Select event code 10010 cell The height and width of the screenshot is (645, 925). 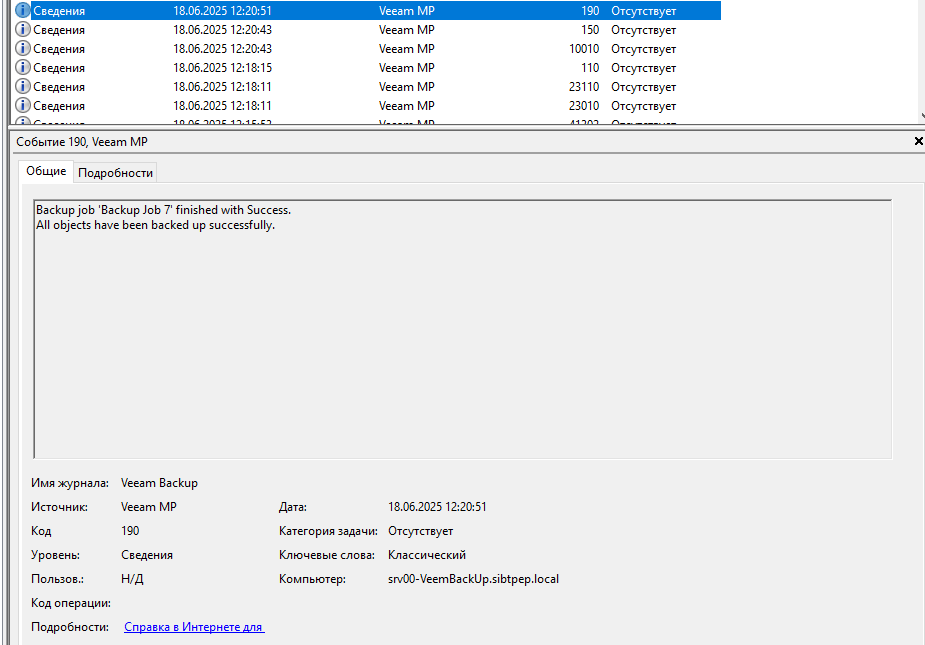tap(583, 48)
